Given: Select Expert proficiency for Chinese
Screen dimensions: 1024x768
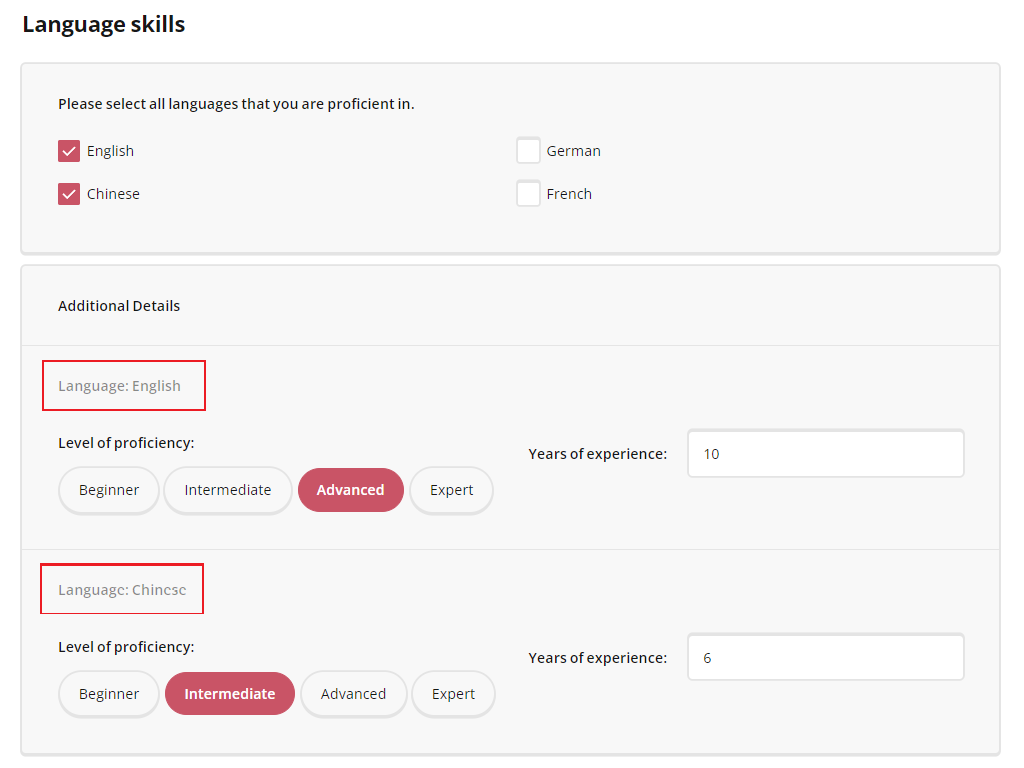Looking at the screenshot, I should point(453,693).
